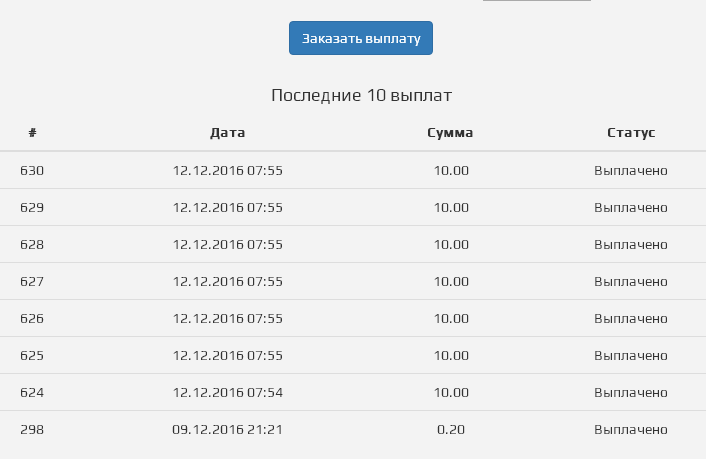The height and width of the screenshot is (459, 706).
Task: Select payout number 627
Action: point(32,281)
